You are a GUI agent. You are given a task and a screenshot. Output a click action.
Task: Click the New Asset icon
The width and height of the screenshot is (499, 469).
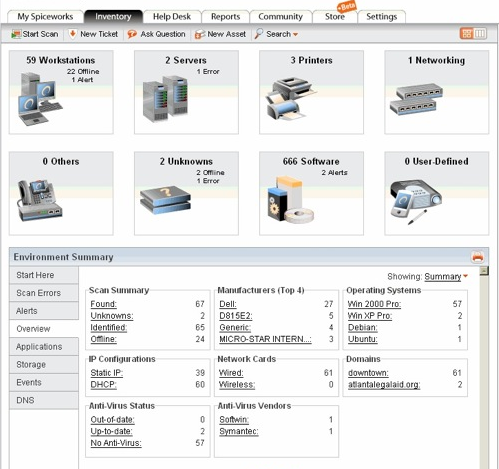tap(200, 34)
